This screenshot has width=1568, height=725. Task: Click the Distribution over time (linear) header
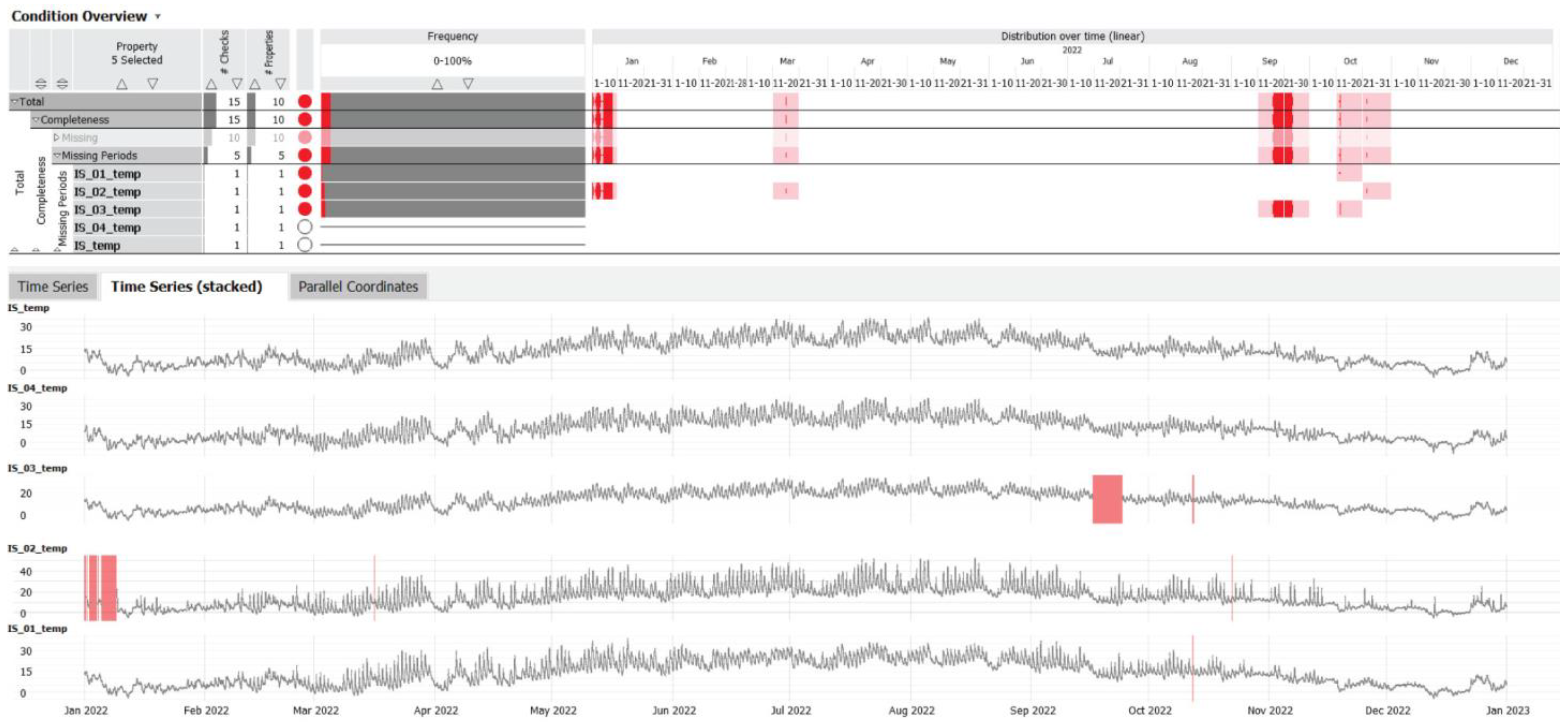pyautogui.click(x=1072, y=36)
